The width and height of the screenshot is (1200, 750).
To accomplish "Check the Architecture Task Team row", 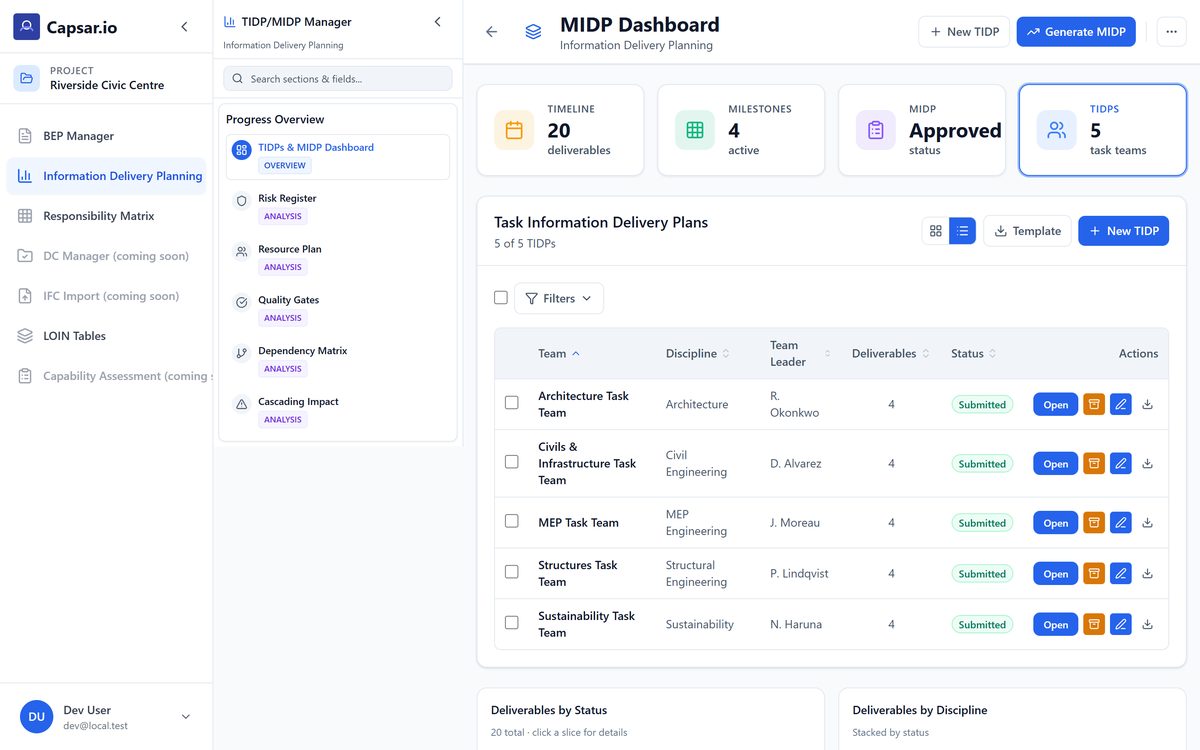I will pyautogui.click(x=512, y=403).
